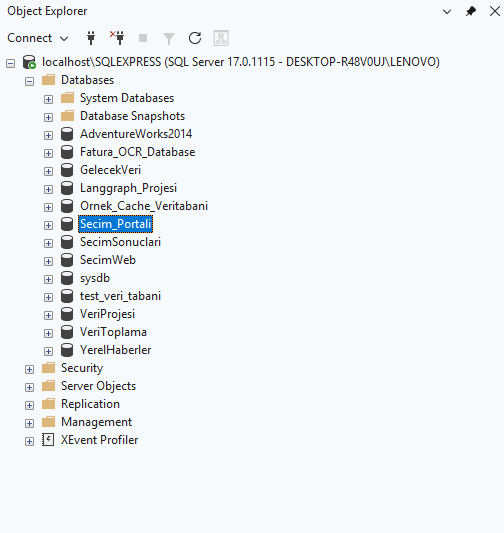The height and width of the screenshot is (533, 504).
Task: Click the Databases folder icon
Action: coord(48,80)
